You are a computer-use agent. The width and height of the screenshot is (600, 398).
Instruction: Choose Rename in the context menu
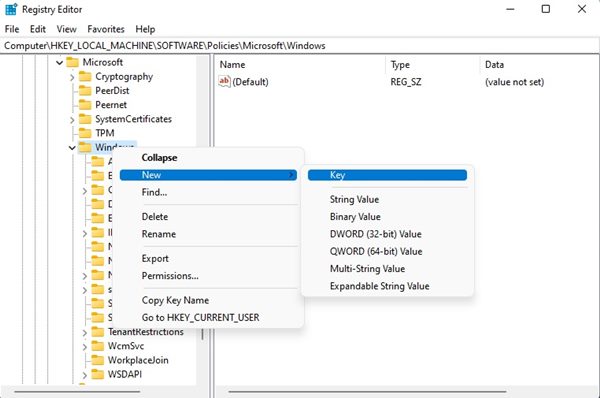click(208, 234)
